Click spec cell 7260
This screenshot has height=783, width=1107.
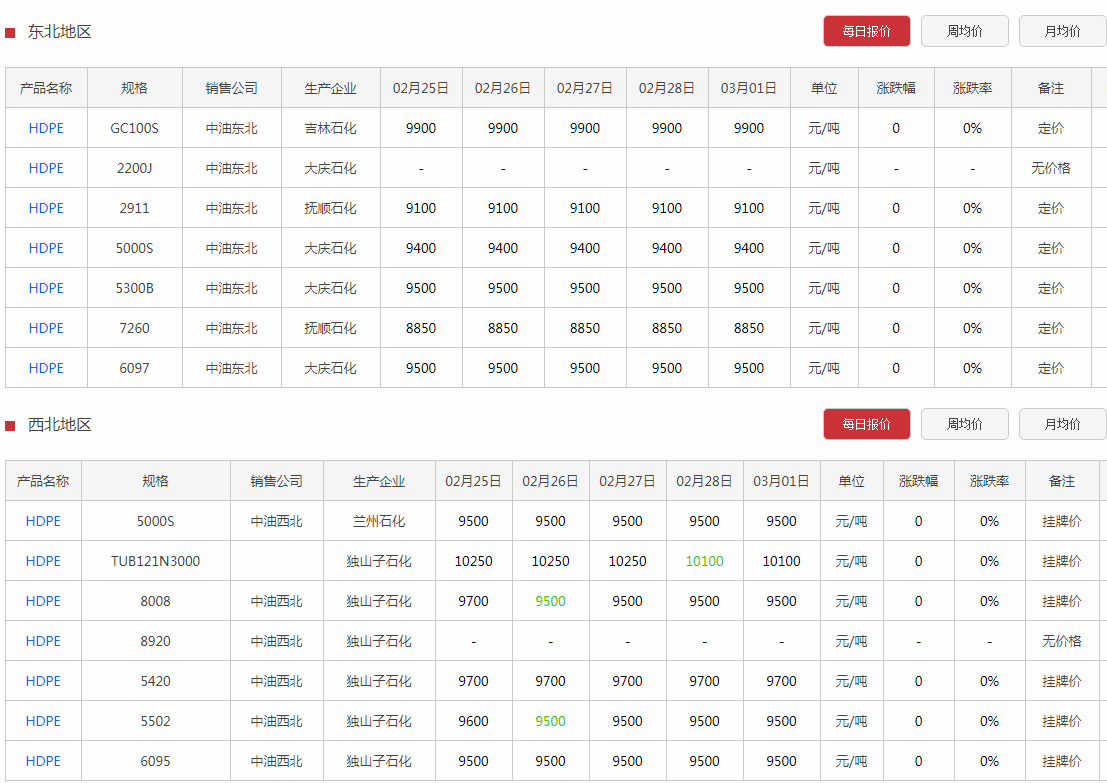(134, 328)
